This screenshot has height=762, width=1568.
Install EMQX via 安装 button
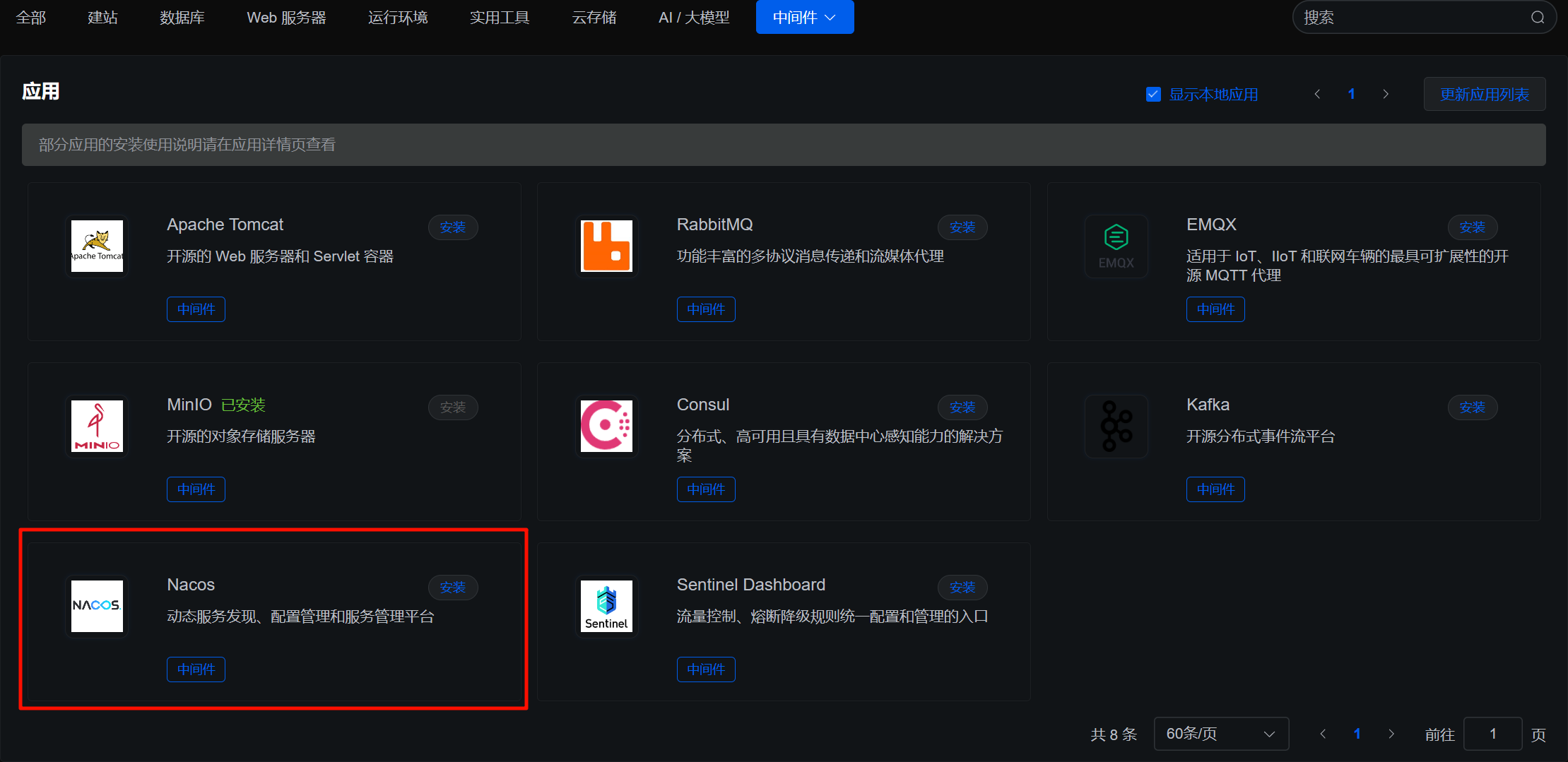pos(1473,227)
